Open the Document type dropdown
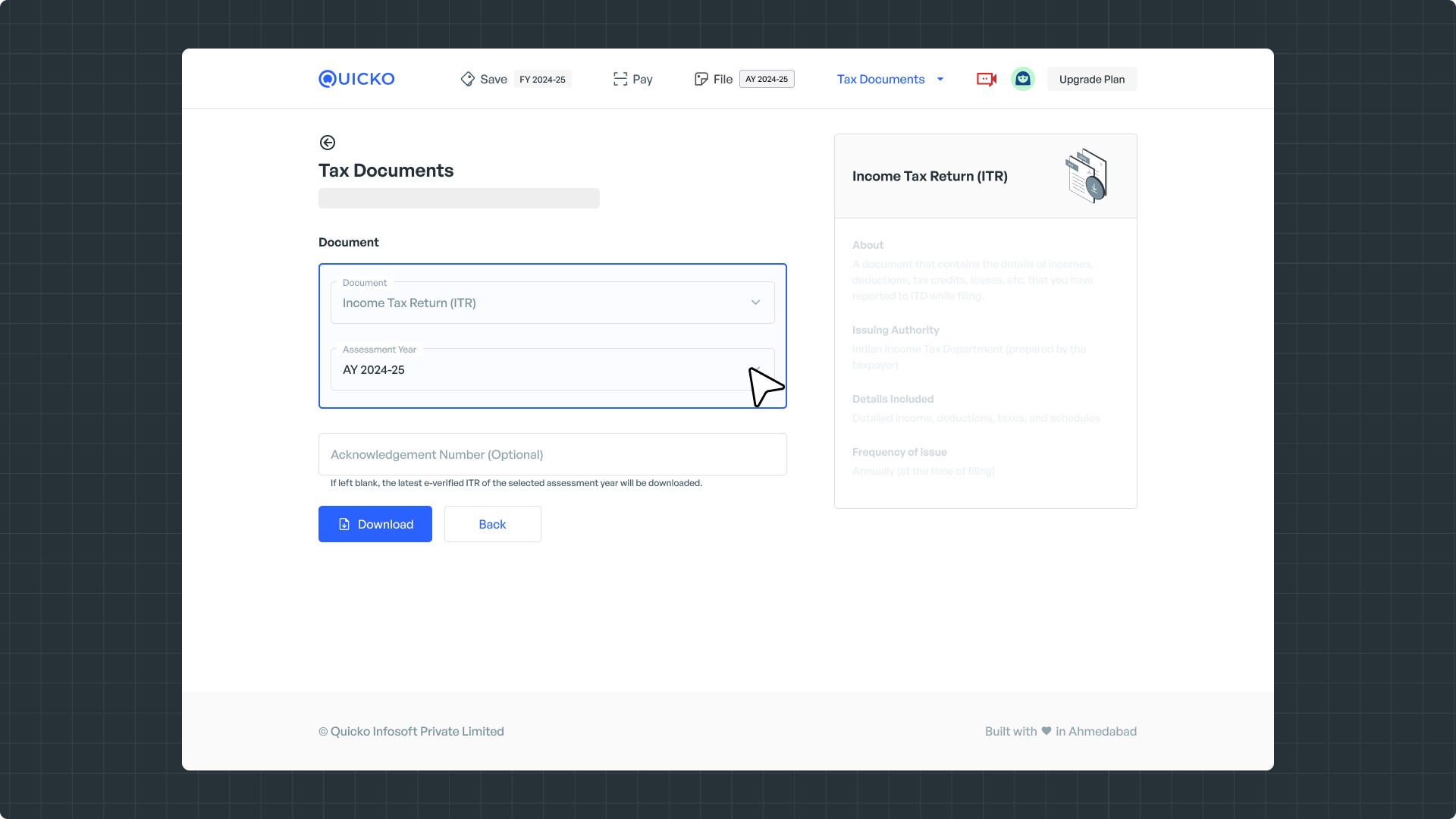The height and width of the screenshot is (819, 1456). tap(552, 303)
